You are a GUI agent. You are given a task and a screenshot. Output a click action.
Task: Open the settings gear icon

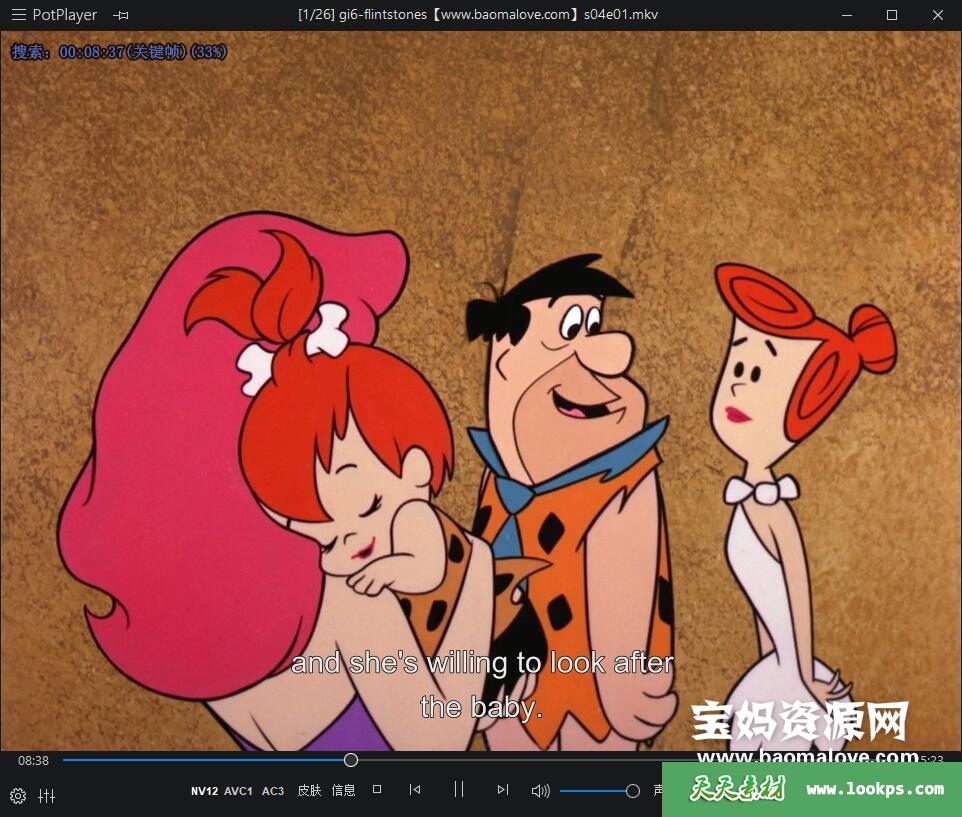pos(18,796)
